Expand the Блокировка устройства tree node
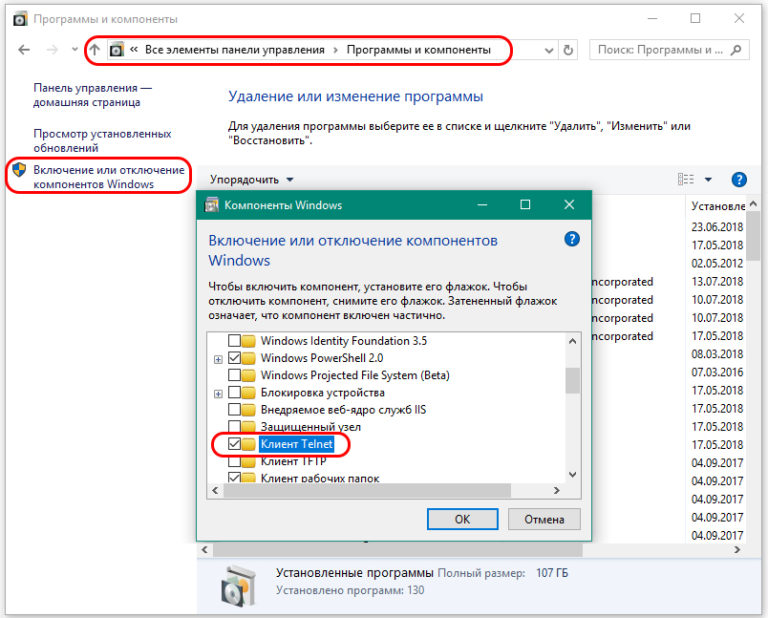Image resolution: width=768 pixels, height=618 pixels. tap(217, 393)
